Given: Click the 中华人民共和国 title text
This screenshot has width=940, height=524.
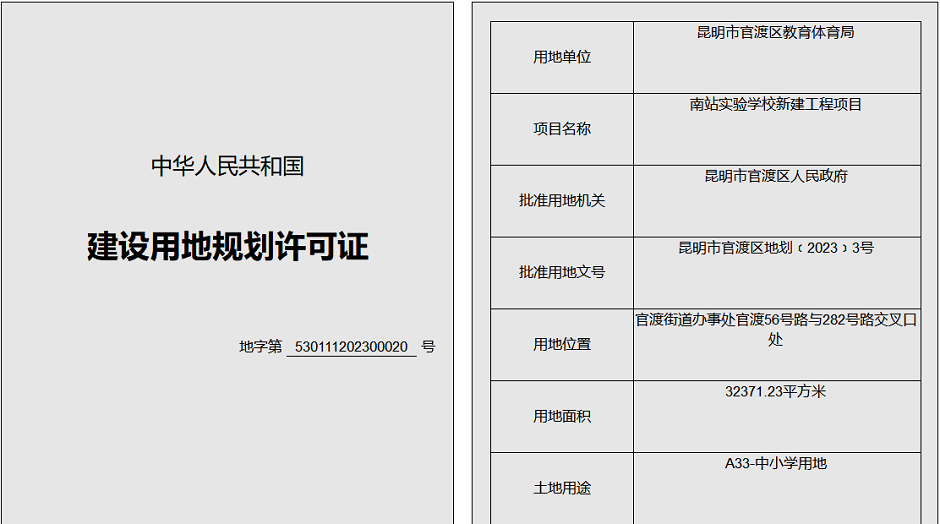Looking at the screenshot, I should point(227,166).
